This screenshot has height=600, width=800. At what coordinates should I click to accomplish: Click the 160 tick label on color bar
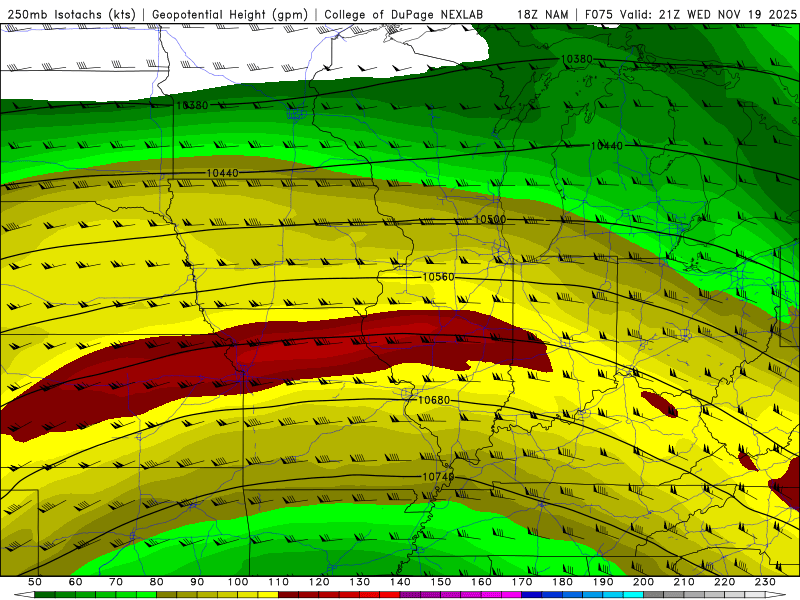(x=482, y=582)
